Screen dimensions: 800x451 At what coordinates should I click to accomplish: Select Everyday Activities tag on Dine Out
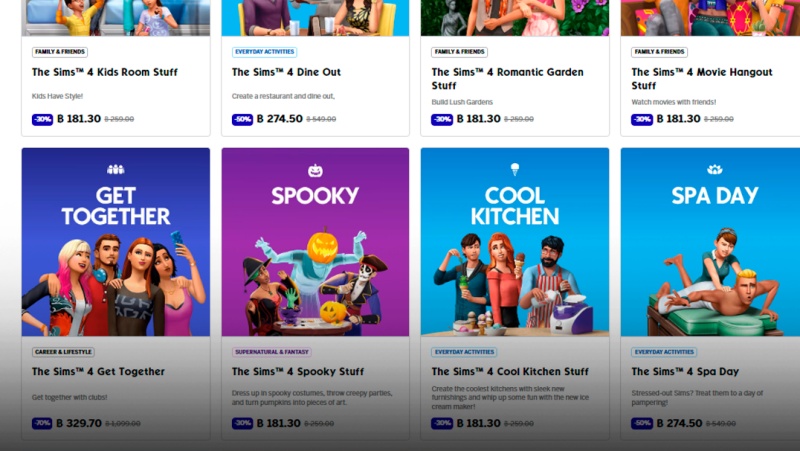pyautogui.click(x=264, y=52)
